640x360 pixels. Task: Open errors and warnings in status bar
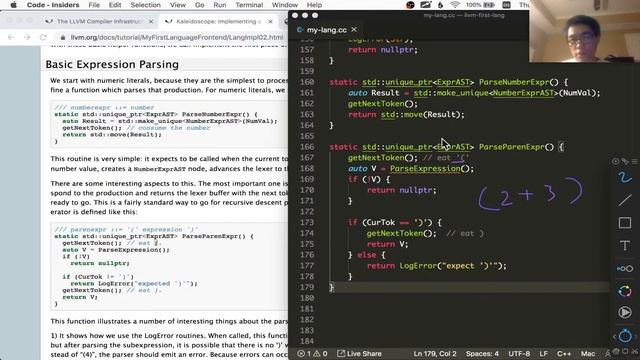click(x=312, y=353)
